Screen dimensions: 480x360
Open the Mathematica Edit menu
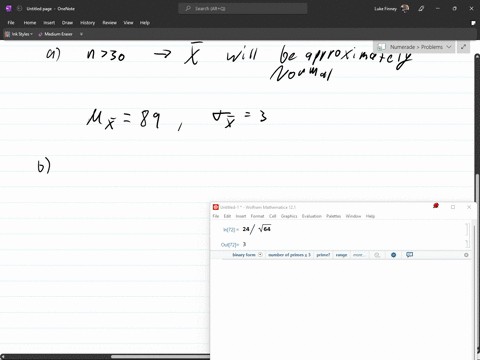point(227,216)
